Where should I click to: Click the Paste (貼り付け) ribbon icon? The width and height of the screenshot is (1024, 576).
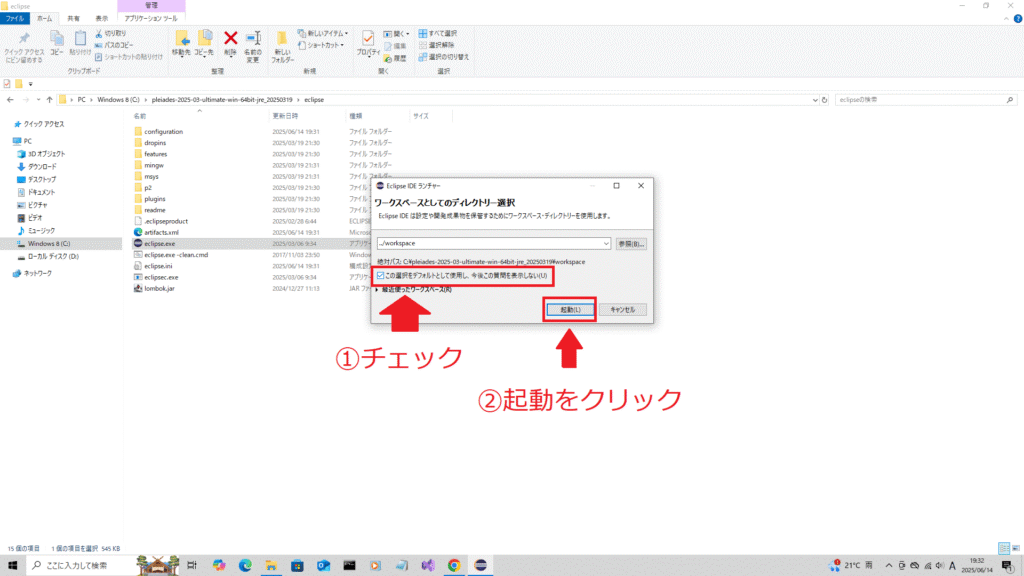coord(80,43)
